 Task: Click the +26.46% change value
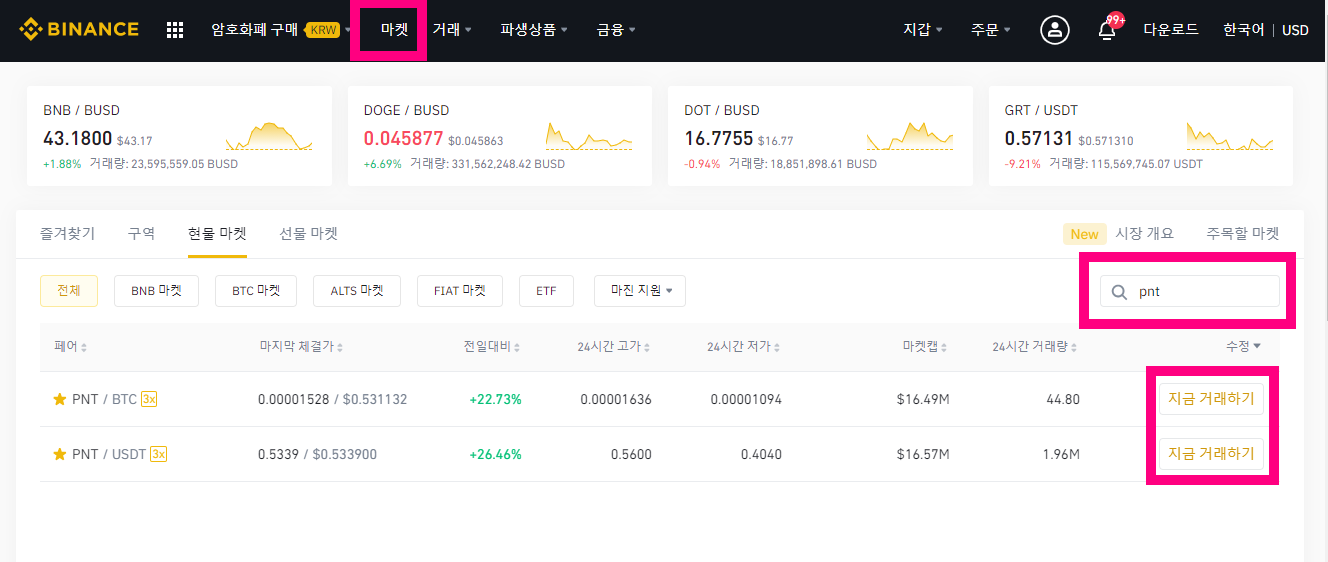pos(495,454)
